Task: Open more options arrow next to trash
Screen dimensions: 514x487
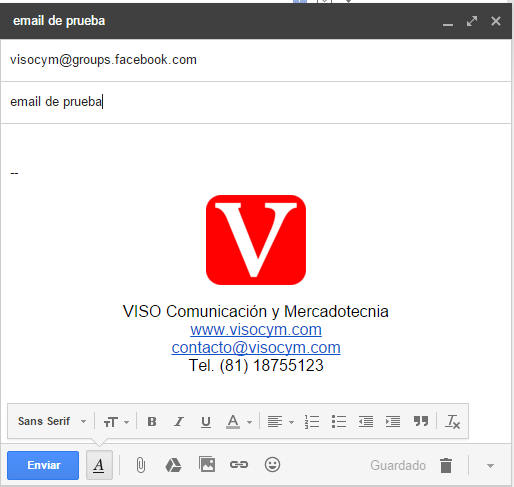Action: (x=490, y=465)
